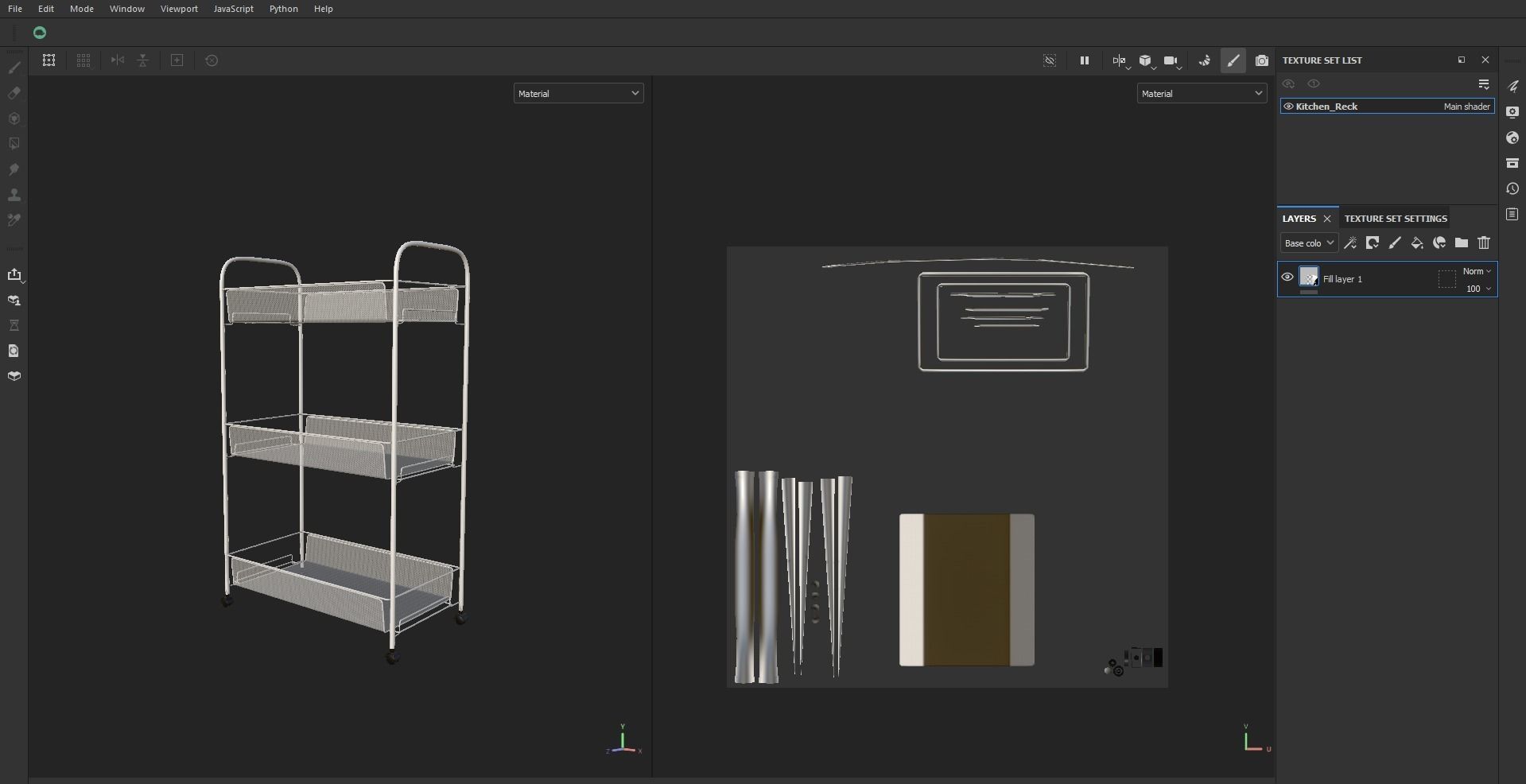Viewport: 1526px width, 784px height.
Task: Open the History clock panel icon
Action: coord(1512,188)
